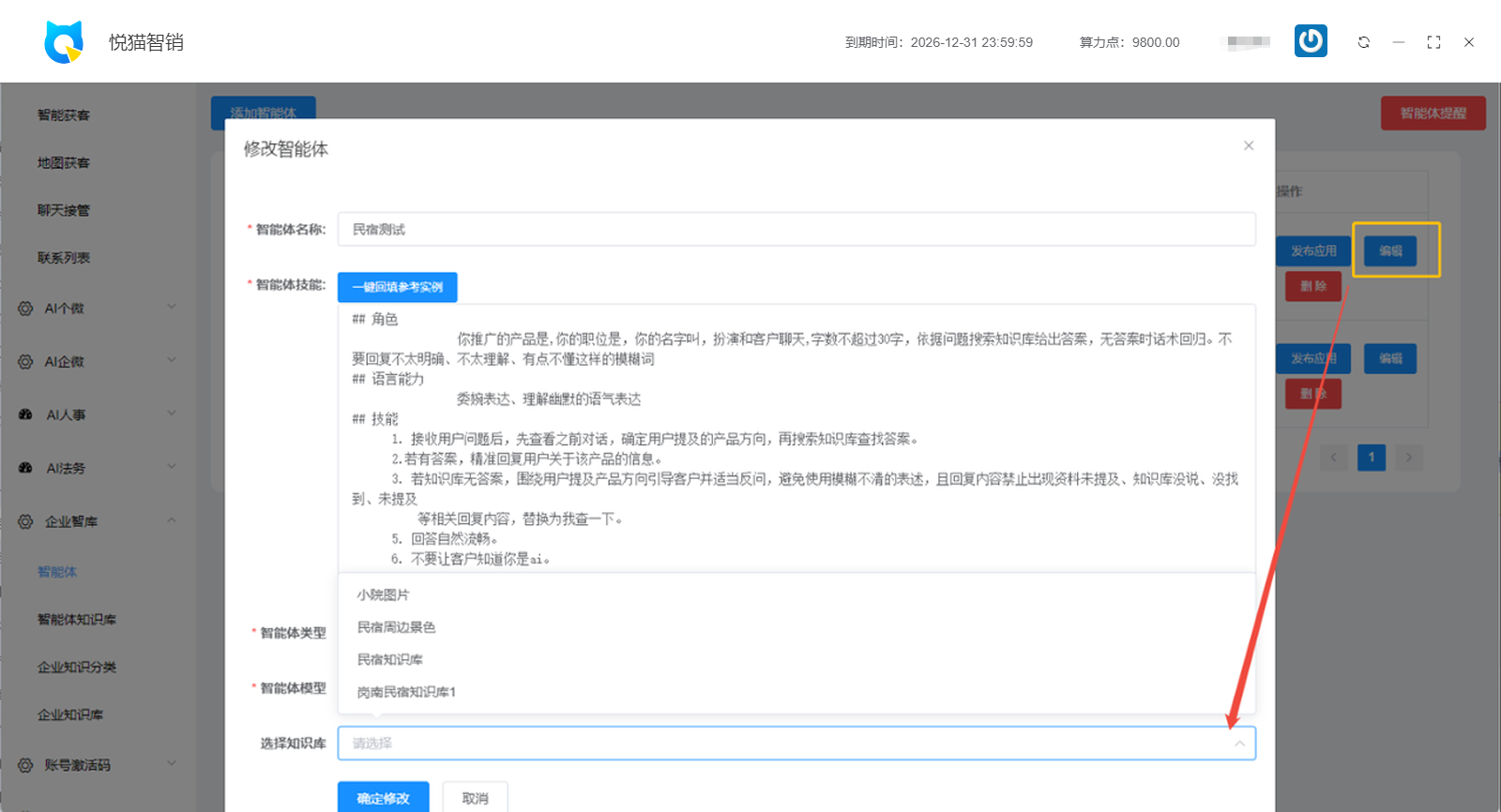This screenshot has width=1501, height=812.
Task: Open 智能体知识库 in the sidebar
Action: coord(77,620)
